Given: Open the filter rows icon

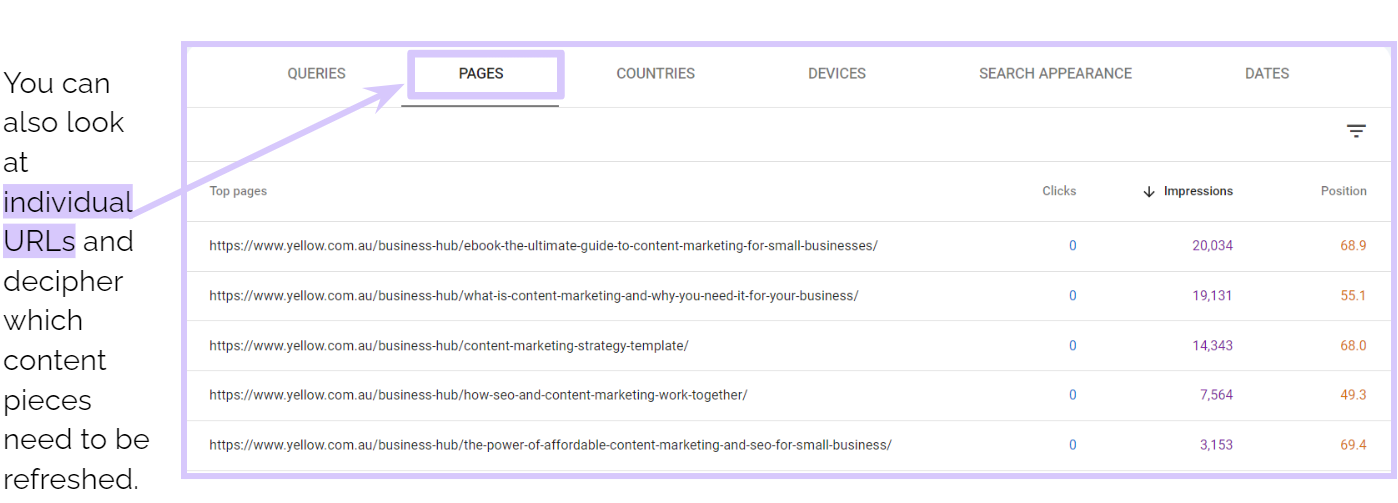Looking at the screenshot, I should [x=1355, y=131].
